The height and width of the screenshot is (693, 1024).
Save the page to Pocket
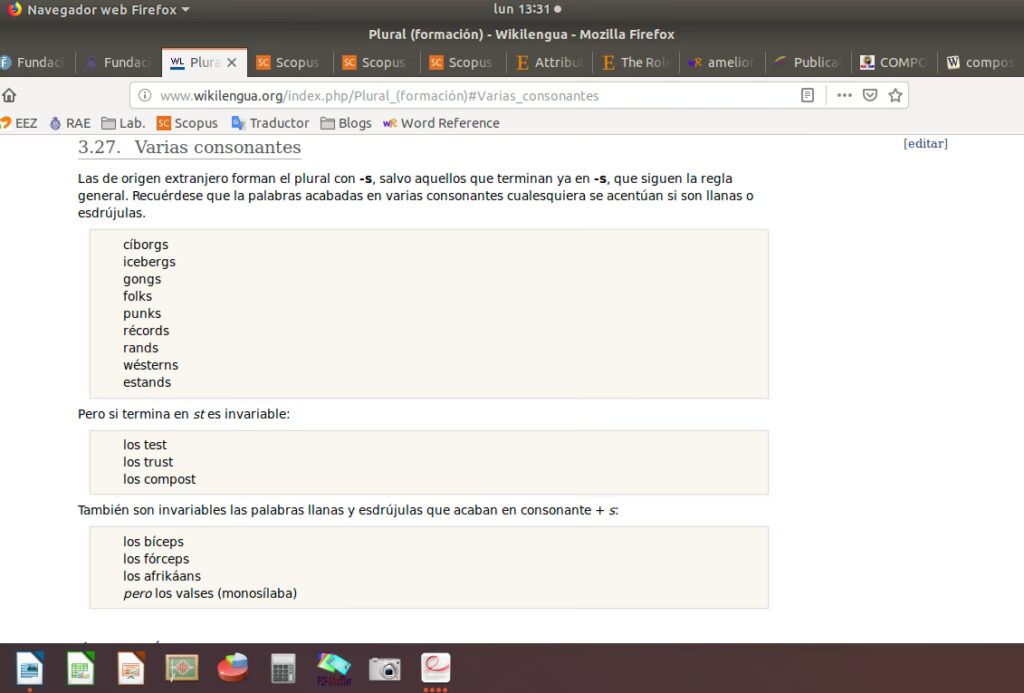[x=870, y=96]
